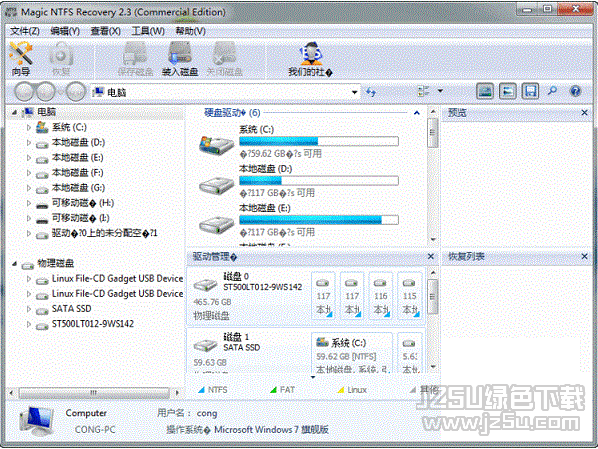Open the 文件(Z) menu
Screen dimensions: 598x449
click(x=25, y=31)
